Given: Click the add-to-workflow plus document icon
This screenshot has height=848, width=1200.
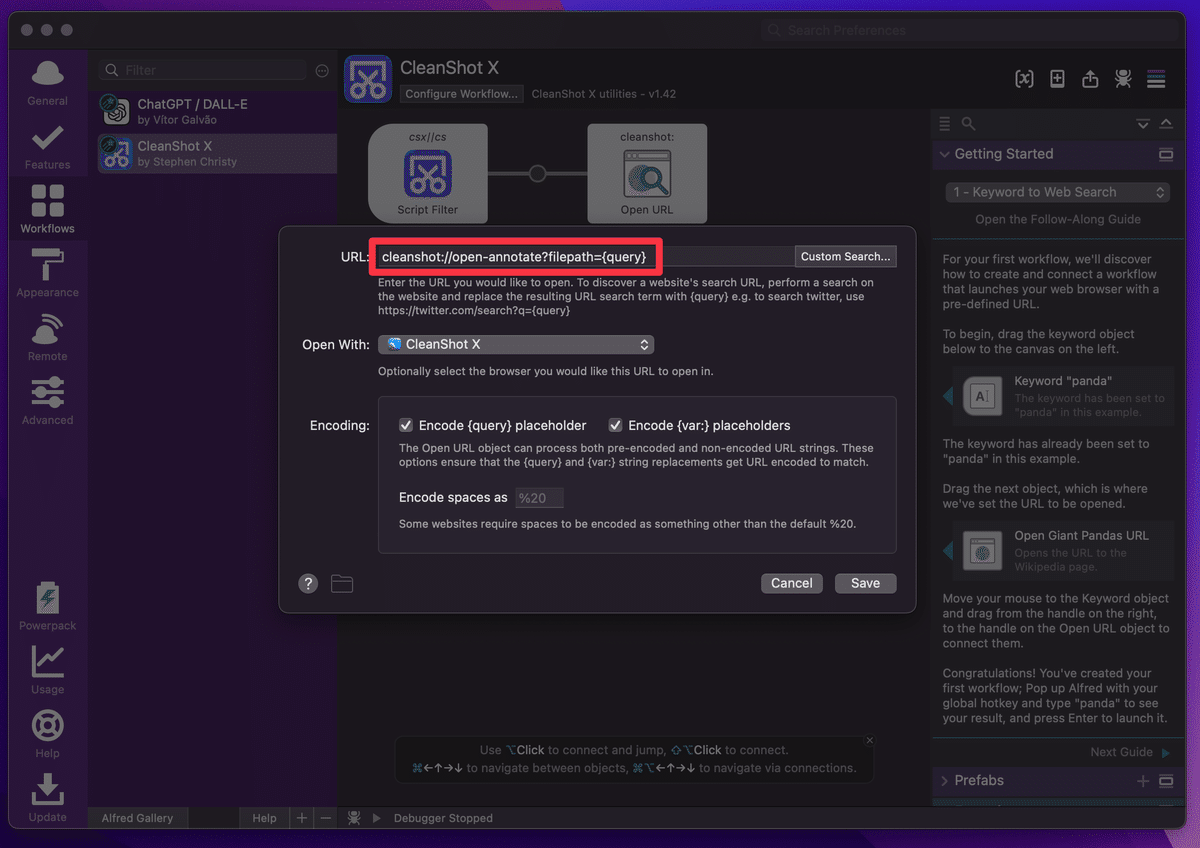Looking at the screenshot, I should point(1057,79).
